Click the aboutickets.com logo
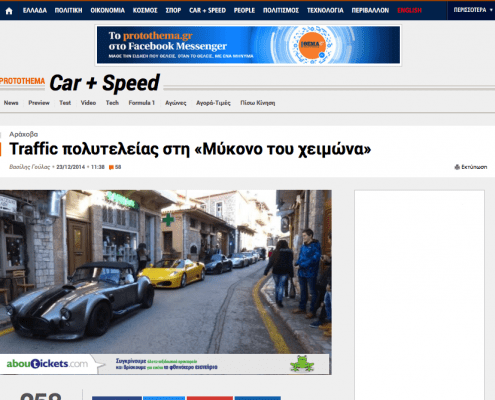The image size is (495, 400). (47, 364)
